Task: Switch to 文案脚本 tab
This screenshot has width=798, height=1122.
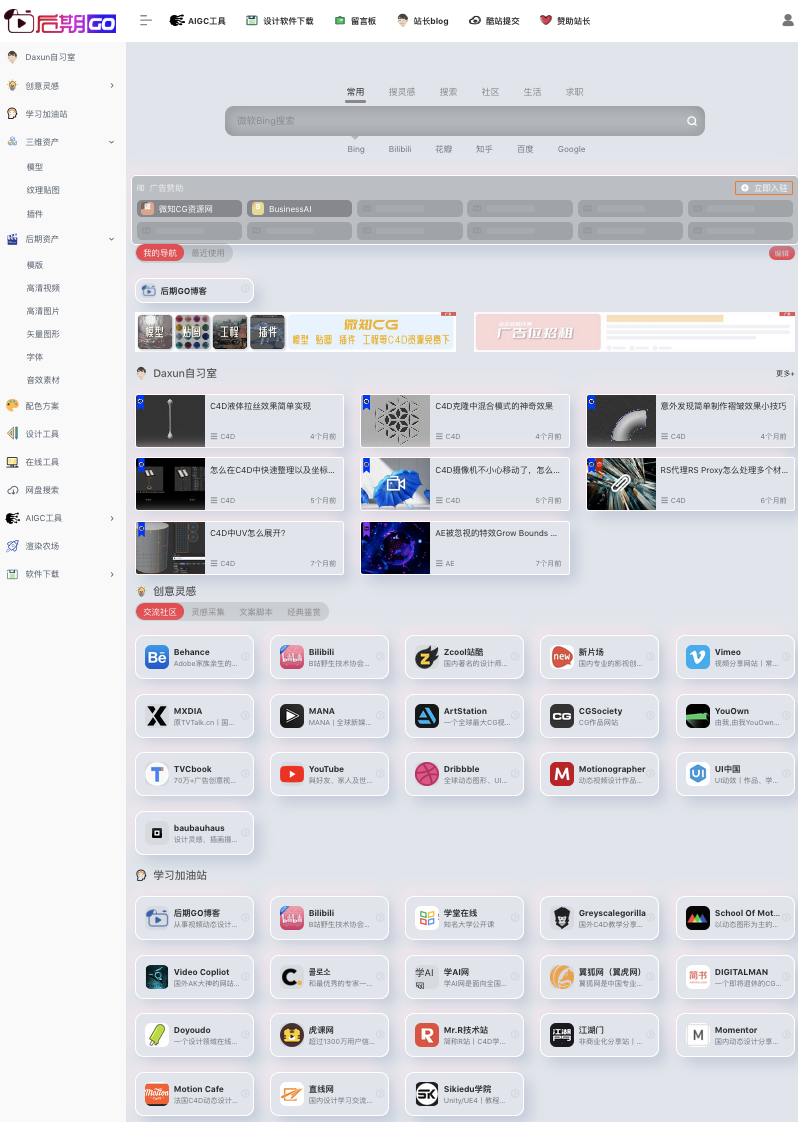Action: 256,613
